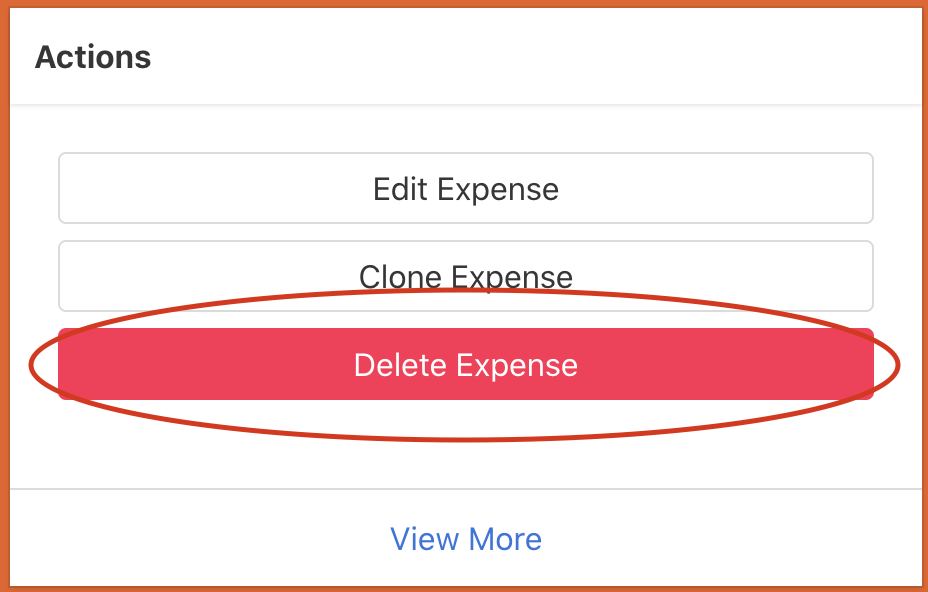Expand the list with View More
The width and height of the screenshot is (928, 592).
pos(466,539)
